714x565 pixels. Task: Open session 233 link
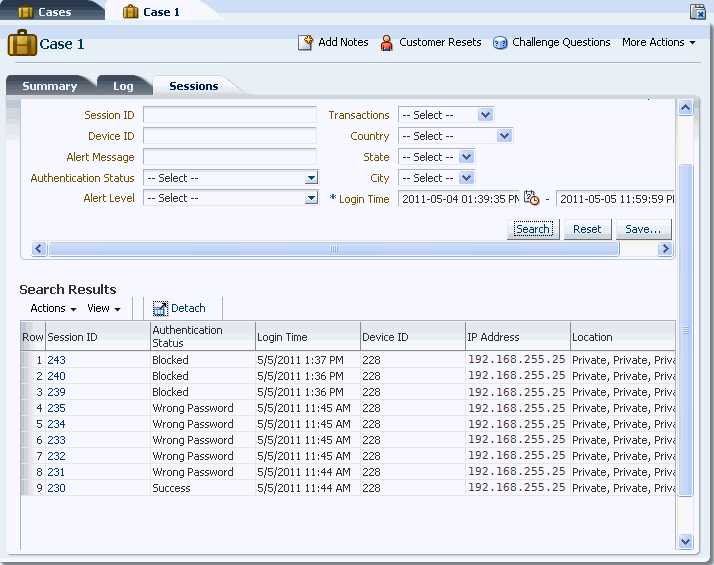[x=56, y=440]
